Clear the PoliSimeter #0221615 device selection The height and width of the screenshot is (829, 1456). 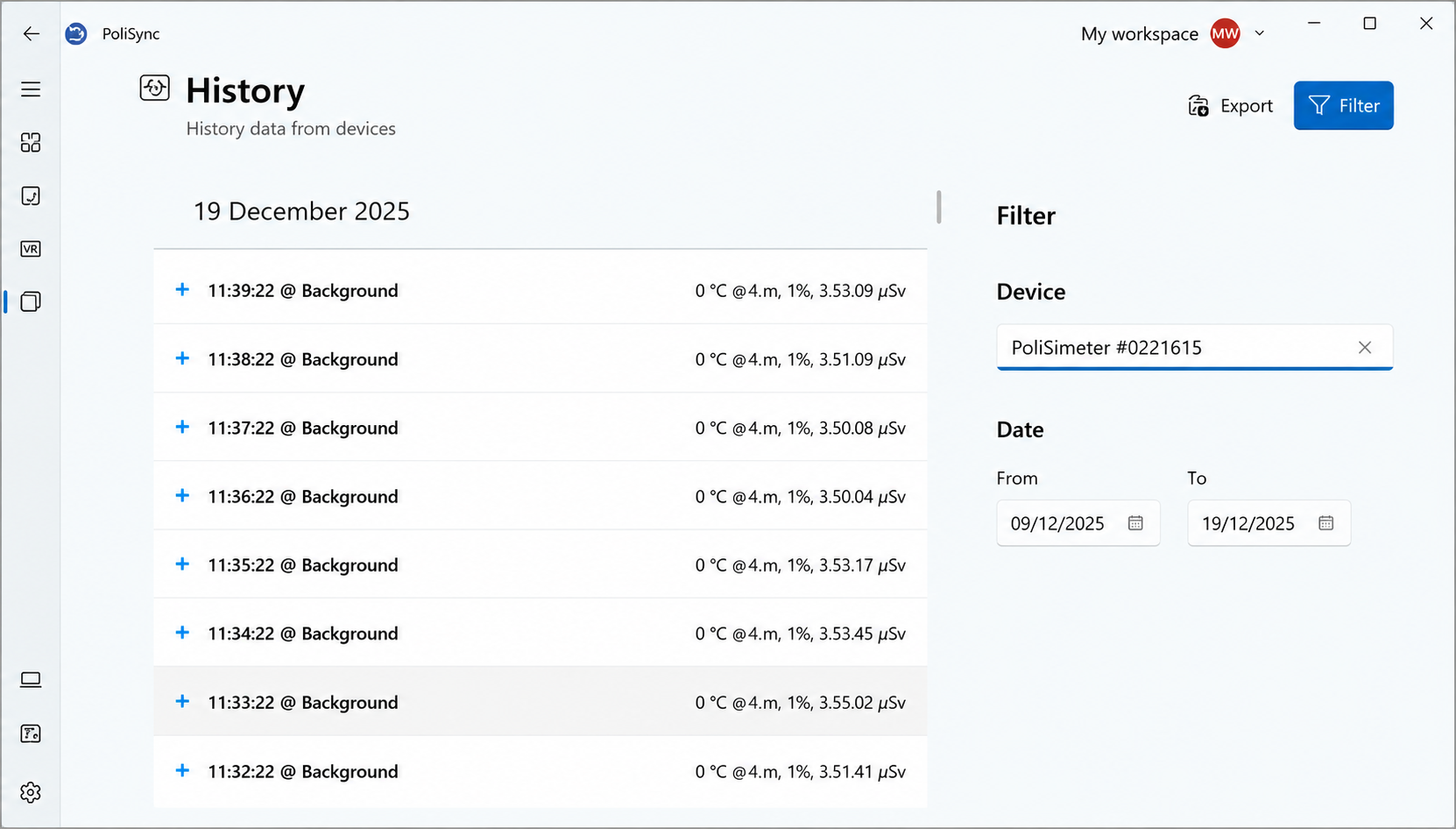(x=1365, y=348)
